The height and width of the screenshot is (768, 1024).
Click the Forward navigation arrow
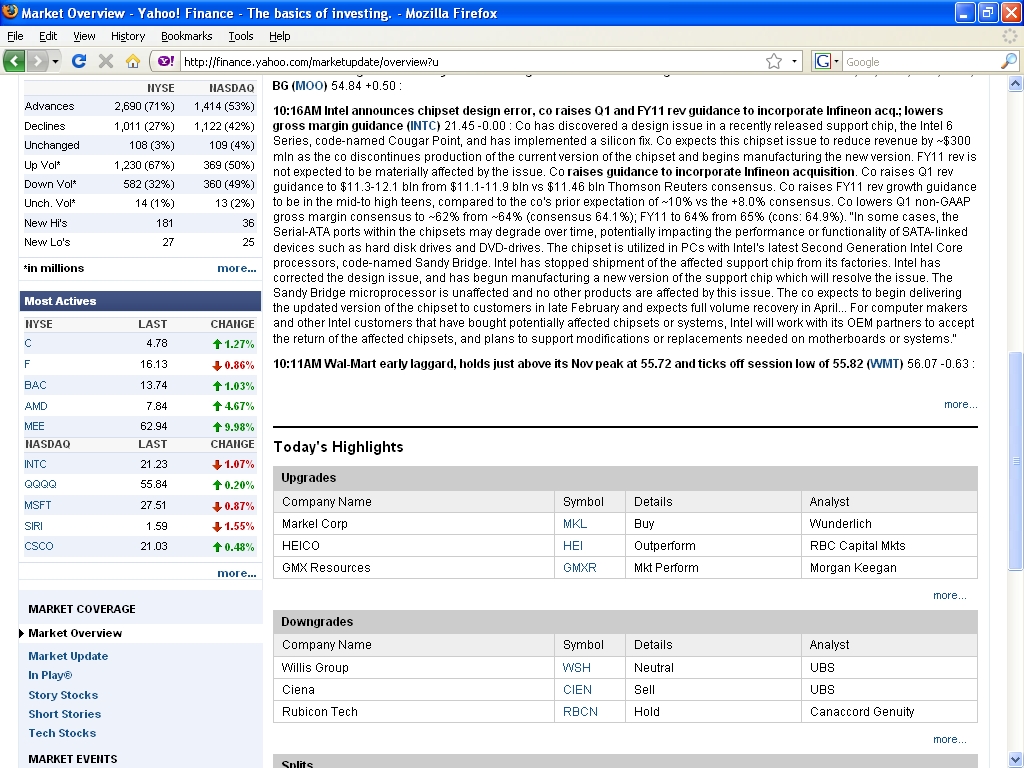point(37,61)
